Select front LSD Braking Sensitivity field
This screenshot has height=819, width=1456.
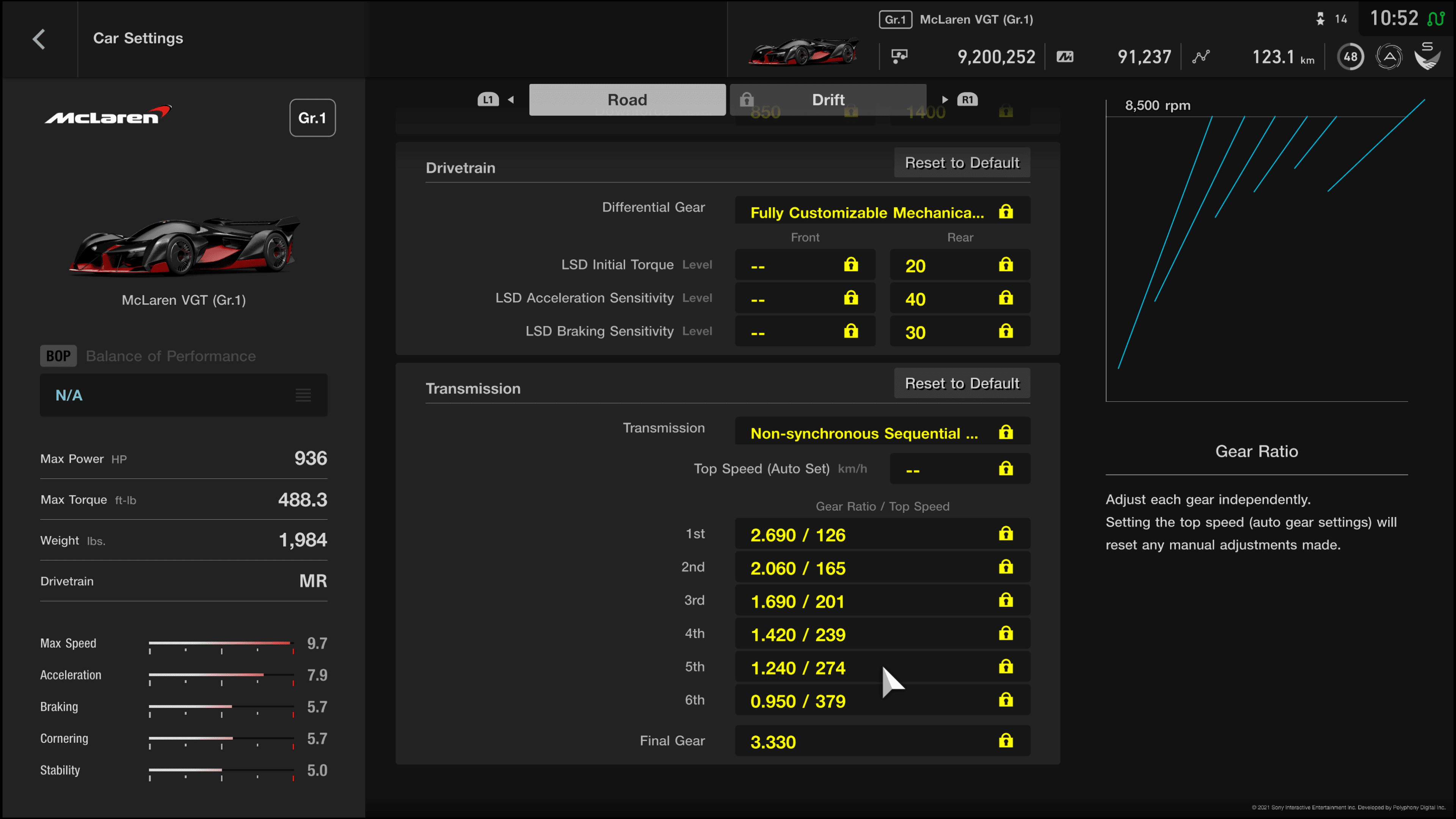coord(805,331)
